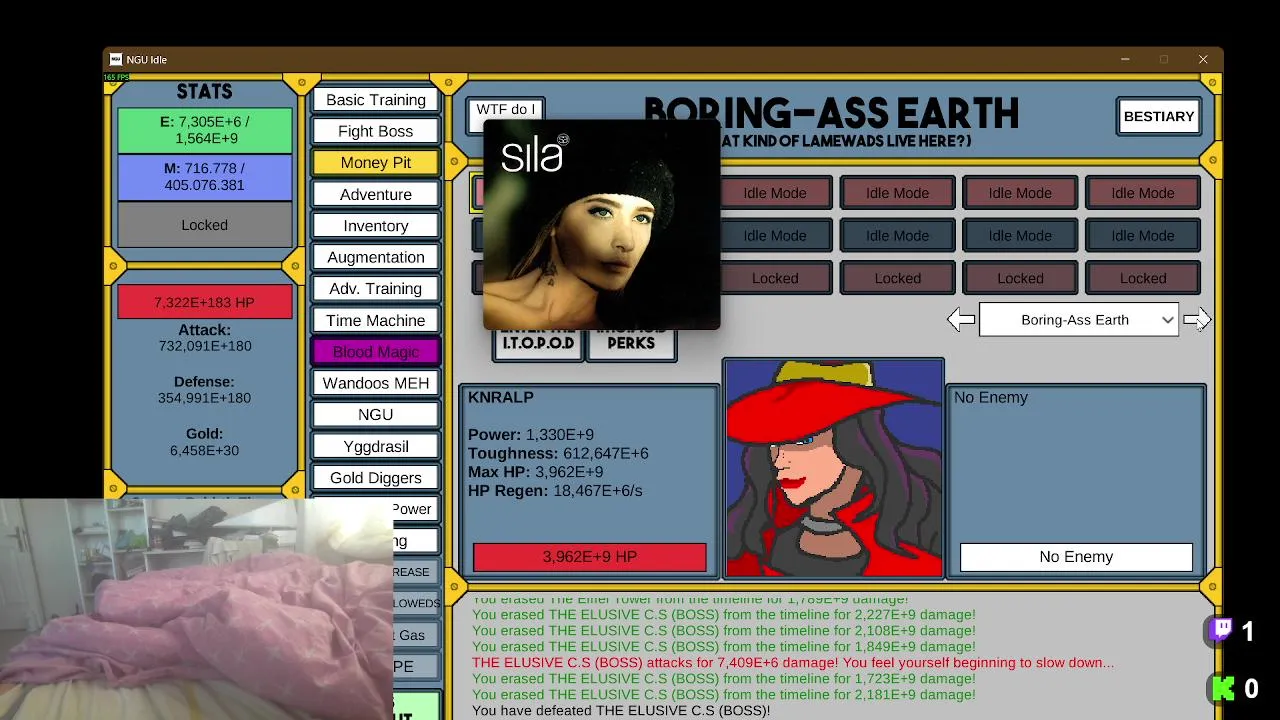Click the grey Locked resource in Stats
Viewport: 1280px width, 720px height.
point(205,225)
